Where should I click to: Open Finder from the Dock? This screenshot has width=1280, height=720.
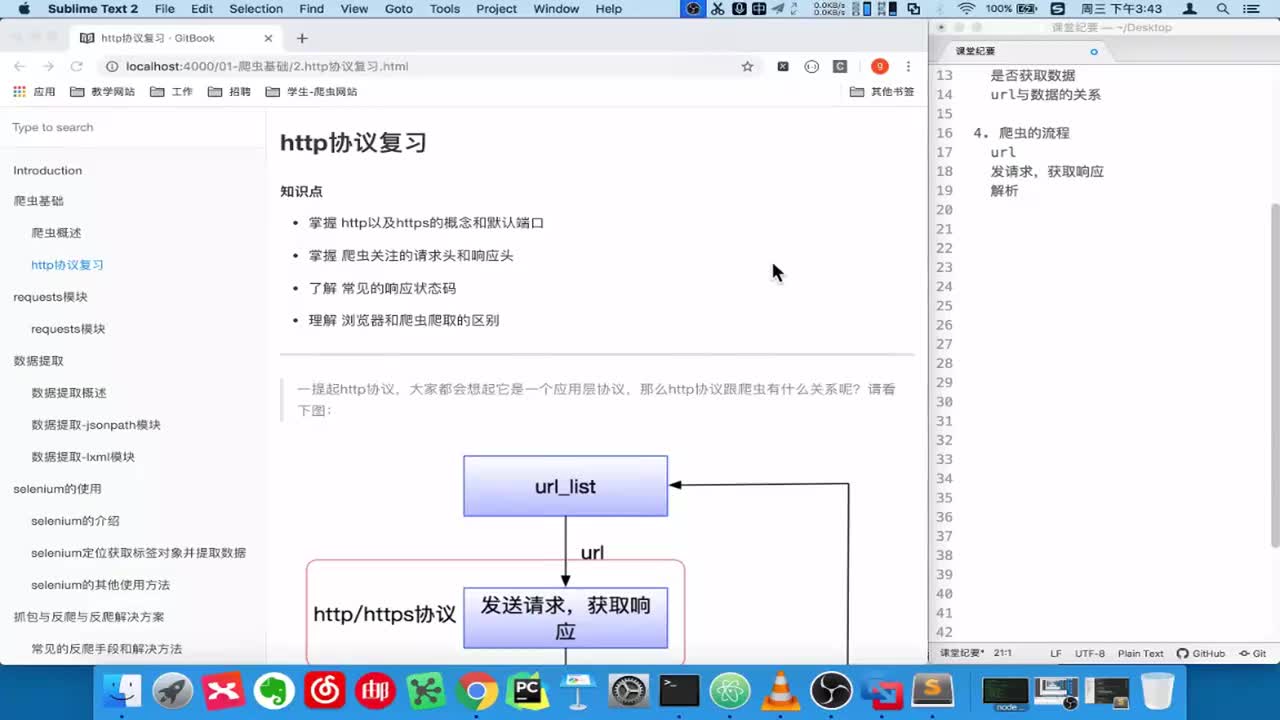click(123, 690)
